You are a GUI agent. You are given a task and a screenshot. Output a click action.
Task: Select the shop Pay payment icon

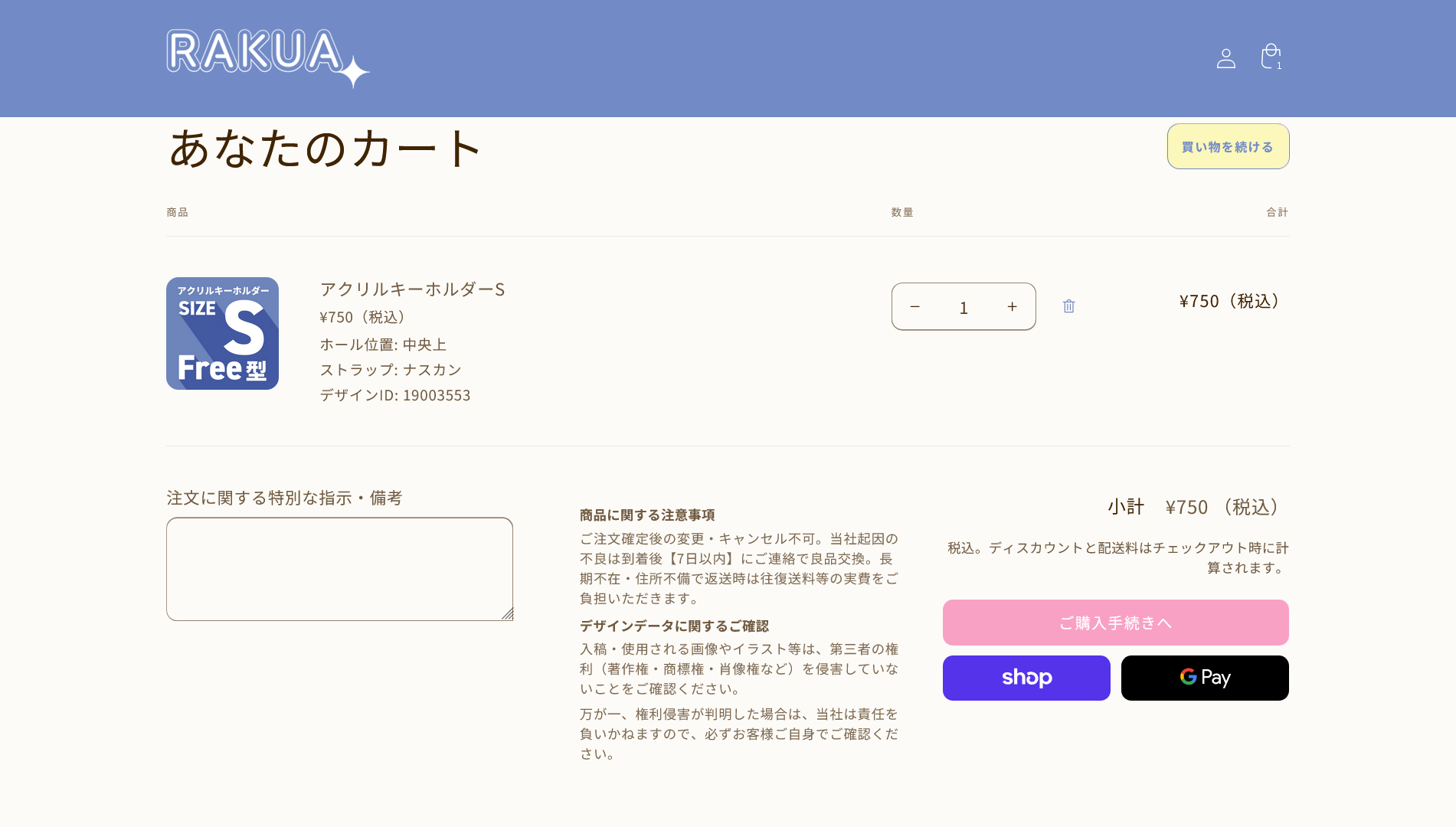(1026, 678)
